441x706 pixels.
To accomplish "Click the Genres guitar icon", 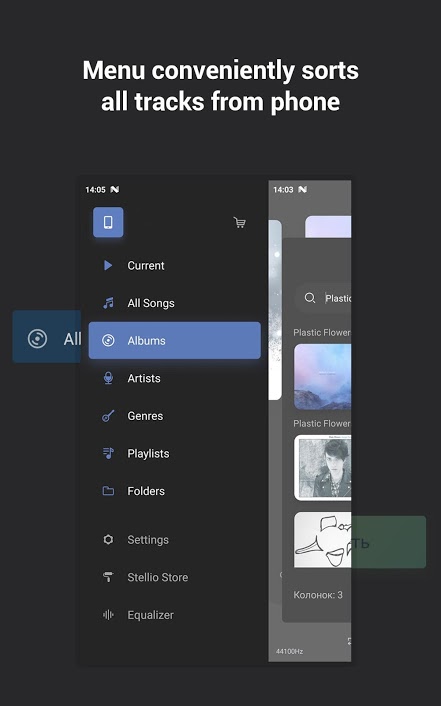I will (108, 416).
